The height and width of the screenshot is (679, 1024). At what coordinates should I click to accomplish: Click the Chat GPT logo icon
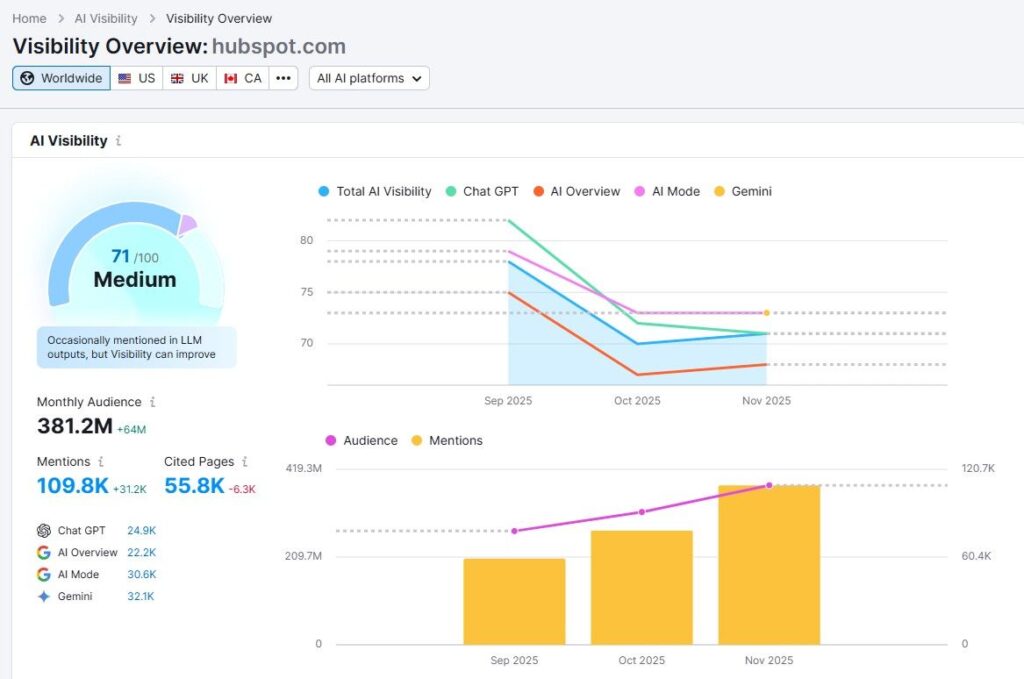[44, 531]
